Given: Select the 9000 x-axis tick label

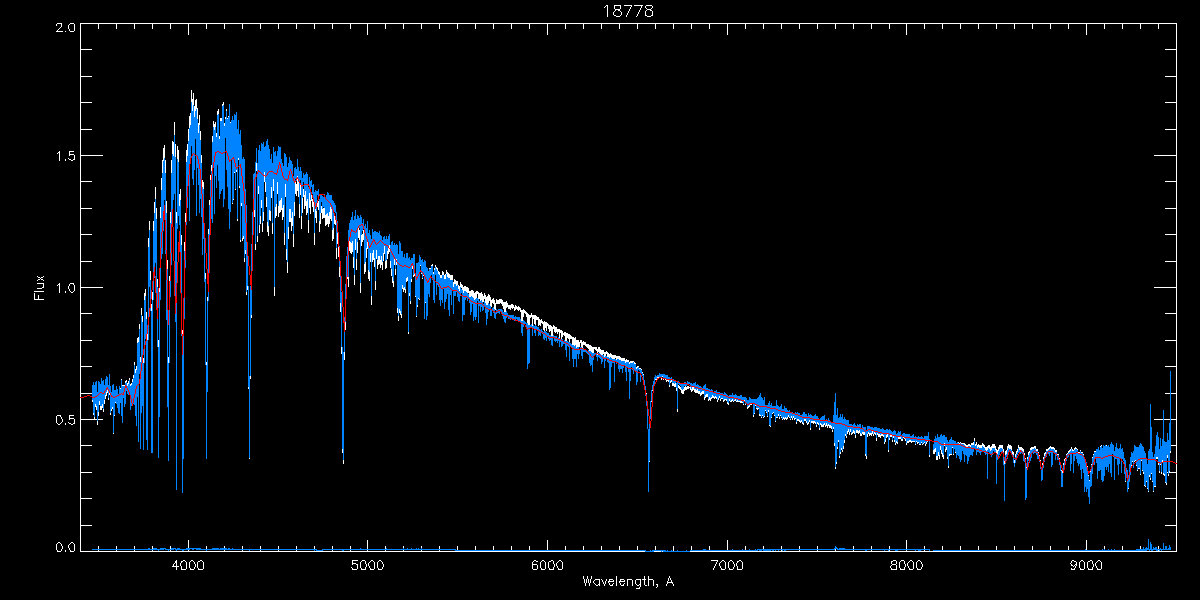Looking at the screenshot, I should [x=1087, y=564].
